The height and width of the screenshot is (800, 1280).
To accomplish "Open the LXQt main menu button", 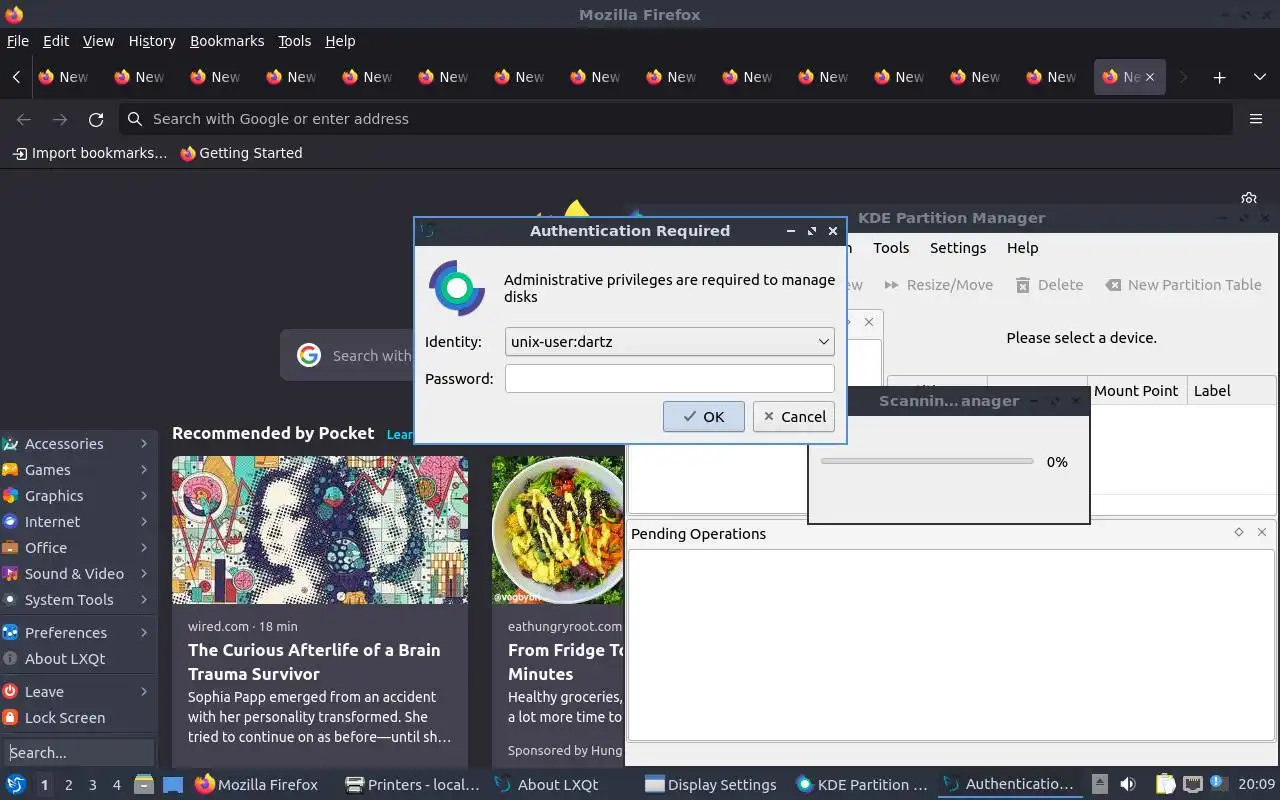I will tap(16, 784).
